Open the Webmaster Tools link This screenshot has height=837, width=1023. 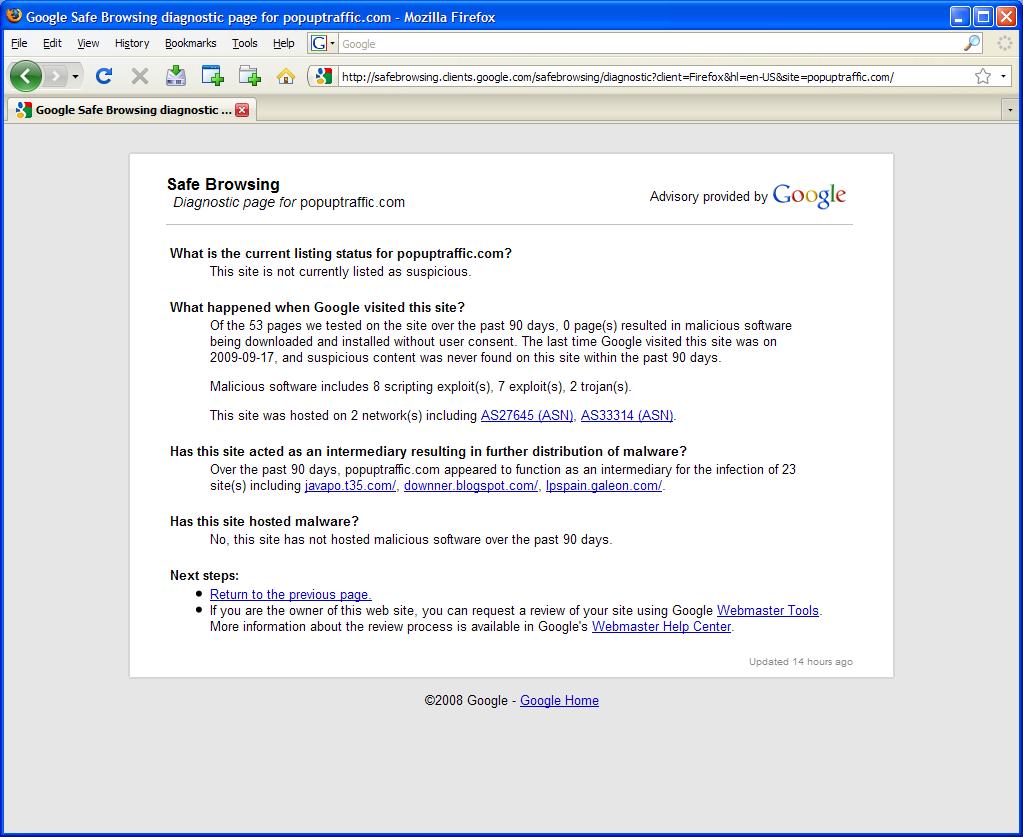click(767, 610)
